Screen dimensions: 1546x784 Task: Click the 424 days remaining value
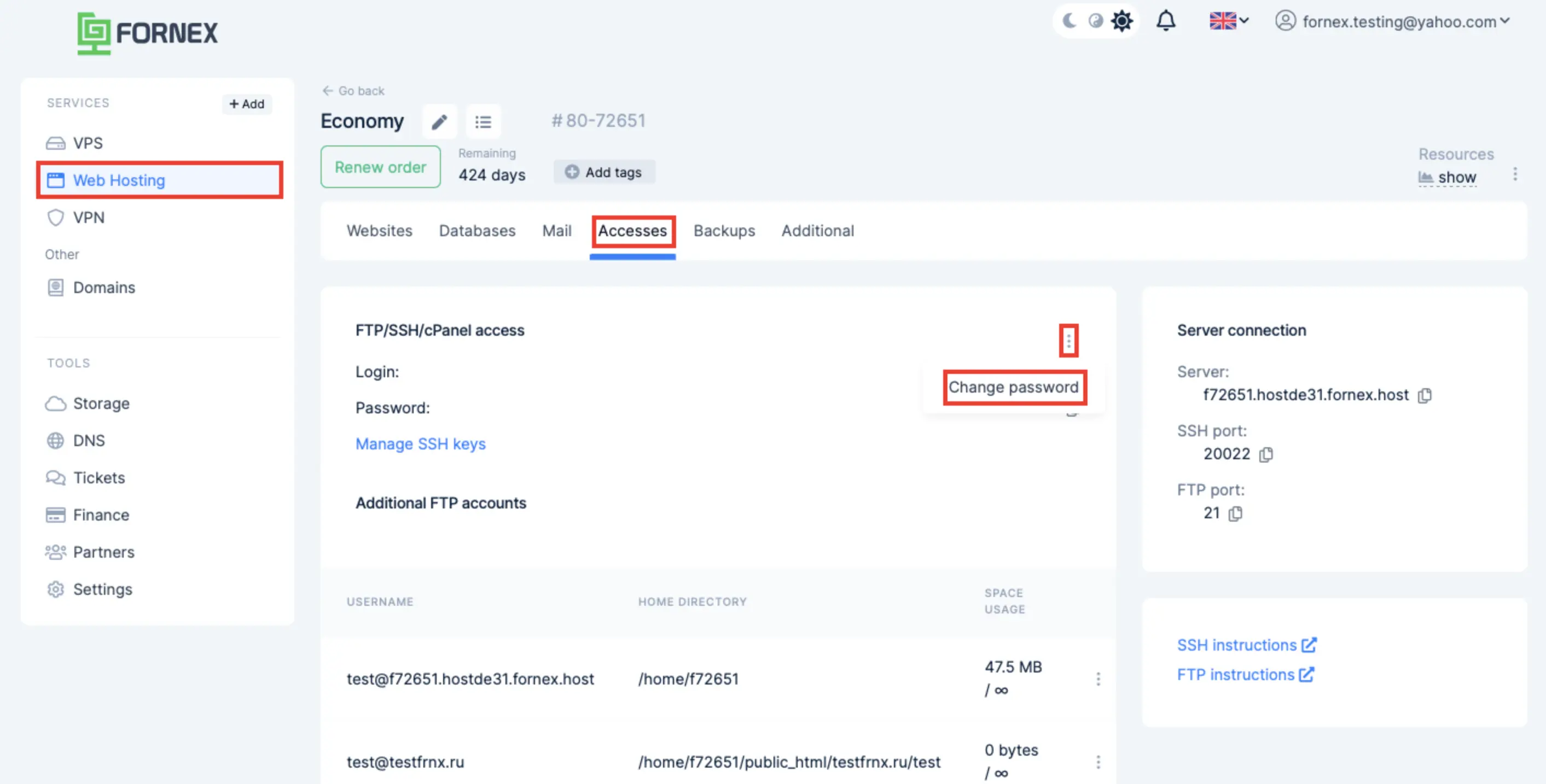tap(491, 174)
